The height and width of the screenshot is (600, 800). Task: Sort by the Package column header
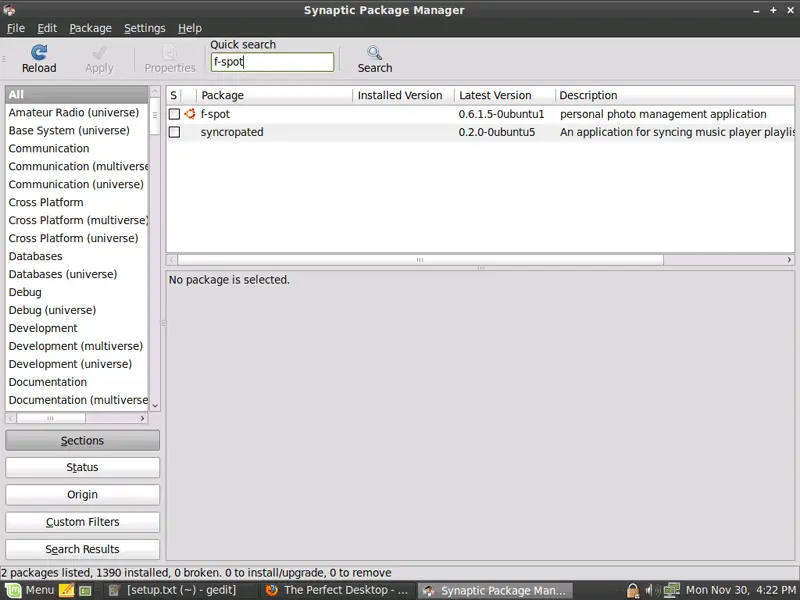(274, 95)
